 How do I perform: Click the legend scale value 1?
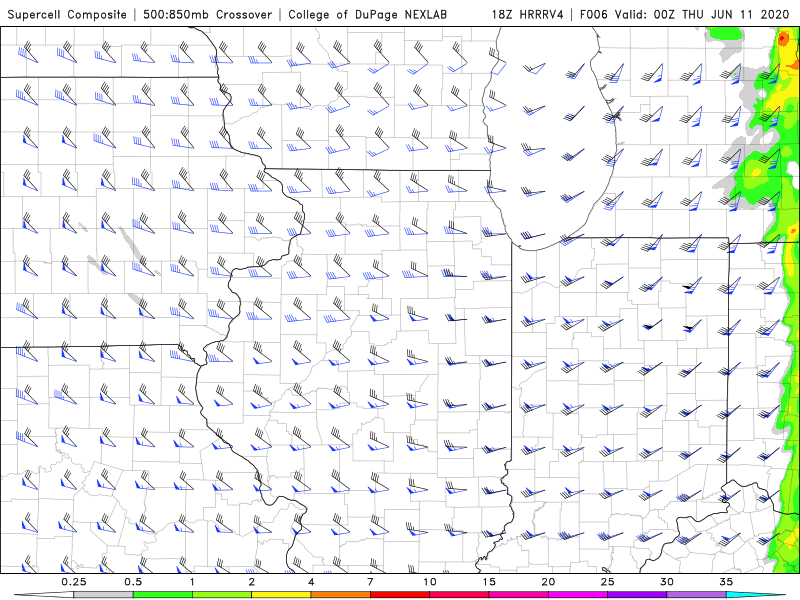point(192,582)
